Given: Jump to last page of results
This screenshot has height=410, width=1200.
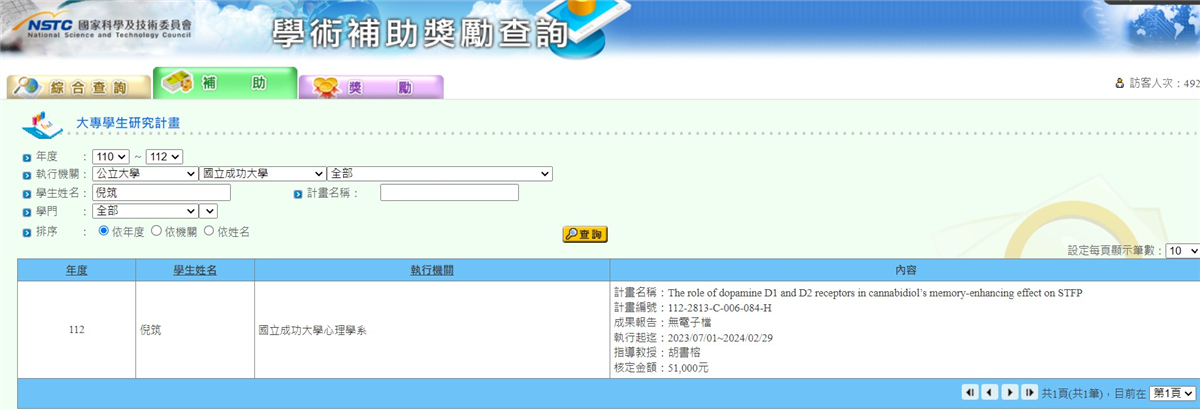Looking at the screenshot, I should 1030,393.
